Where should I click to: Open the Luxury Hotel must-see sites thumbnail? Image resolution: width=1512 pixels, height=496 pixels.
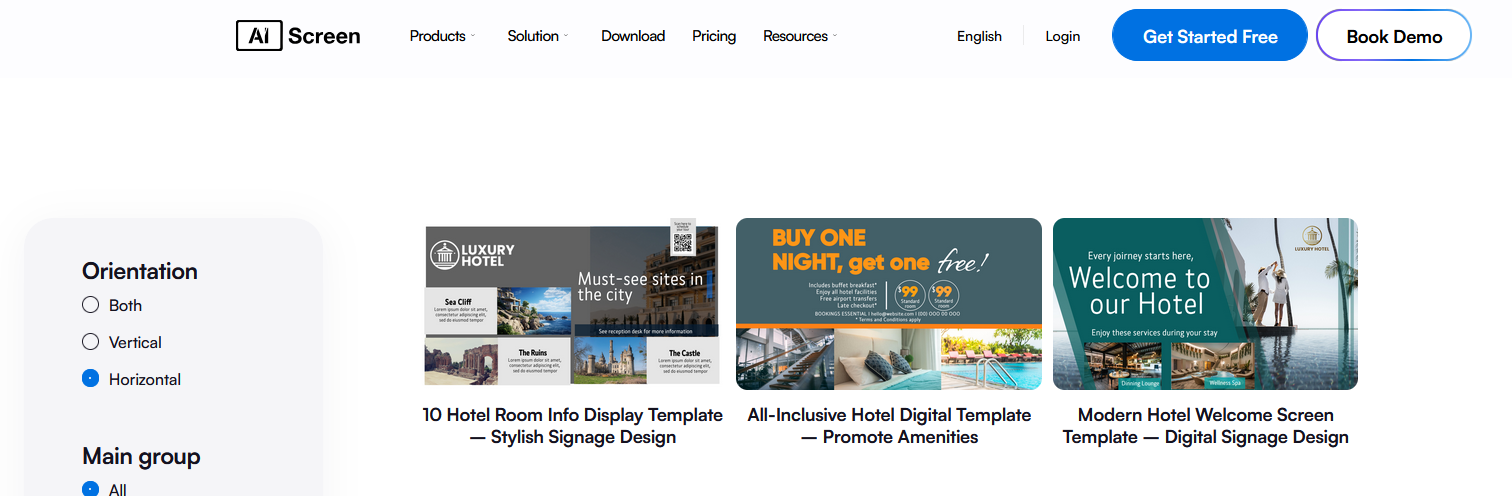click(572, 304)
